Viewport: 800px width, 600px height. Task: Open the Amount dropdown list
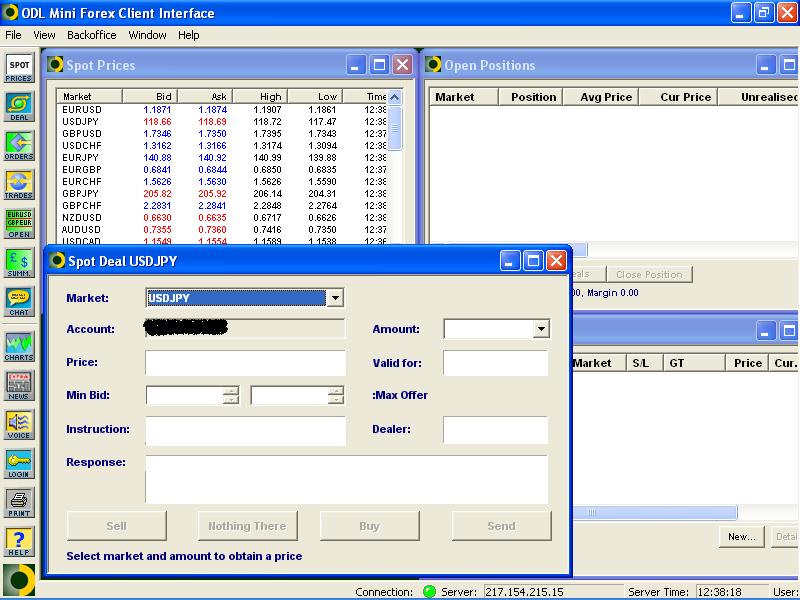(541, 329)
